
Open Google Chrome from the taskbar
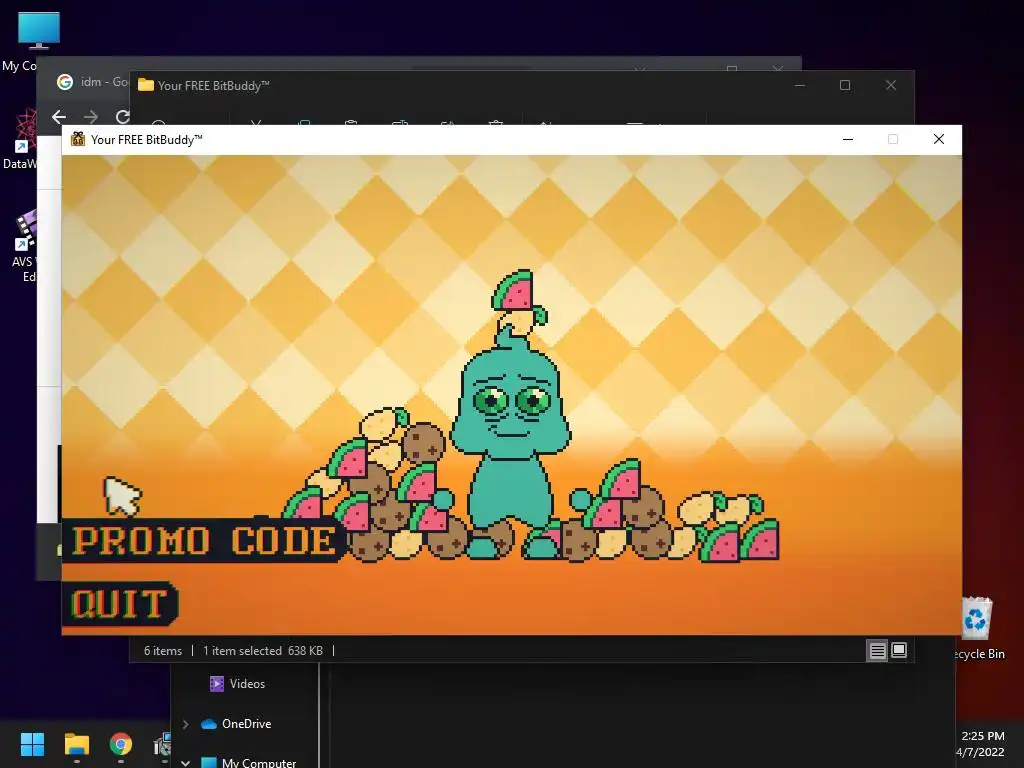coord(121,744)
